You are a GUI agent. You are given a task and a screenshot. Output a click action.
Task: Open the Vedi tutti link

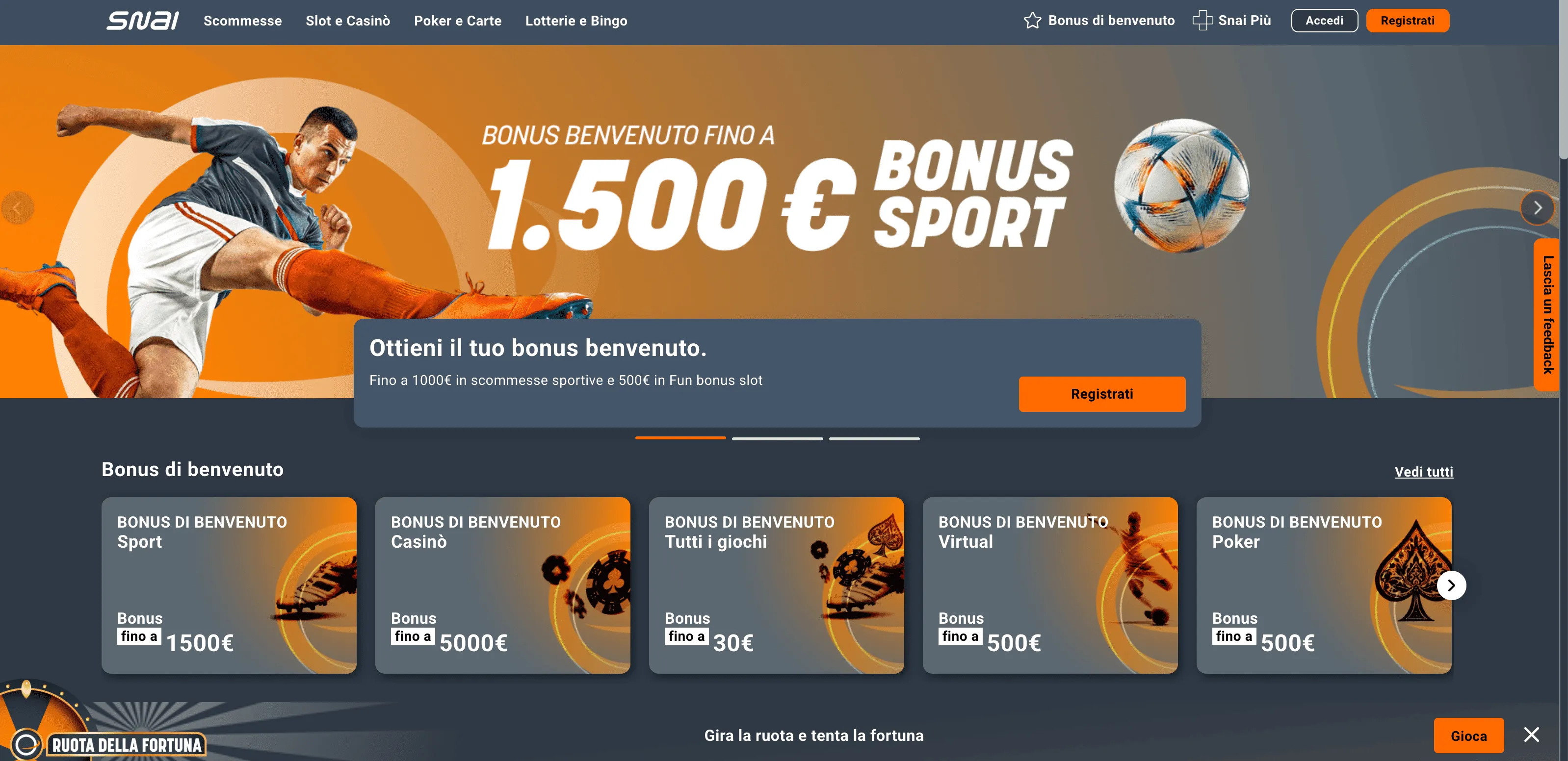click(1423, 472)
